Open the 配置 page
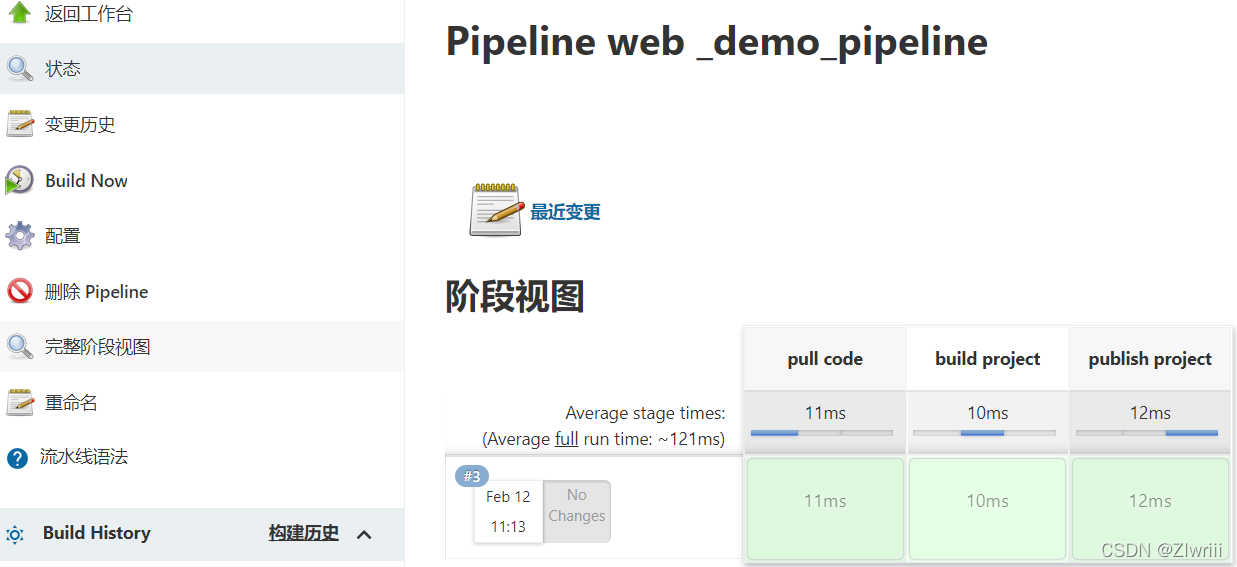Viewport: 1237px width, 567px height. pos(63,236)
